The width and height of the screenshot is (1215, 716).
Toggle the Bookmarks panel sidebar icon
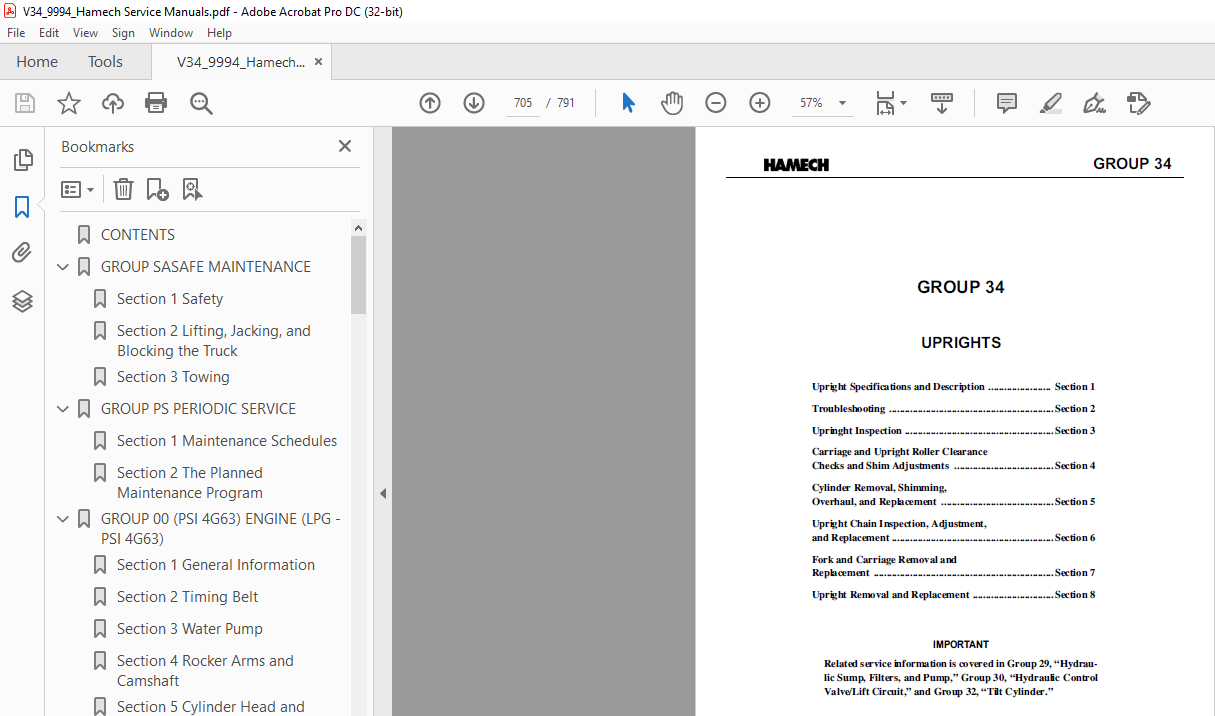pyautogui.click(x=22, y=207)
